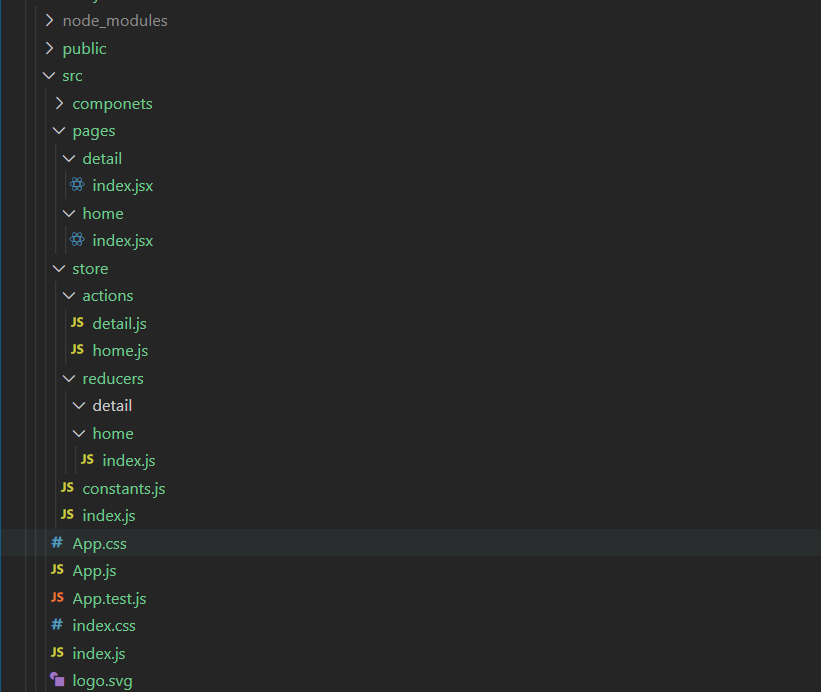Select home folder label under reducers
Screen dimensions: 821x692
click(x=113, y=433)
